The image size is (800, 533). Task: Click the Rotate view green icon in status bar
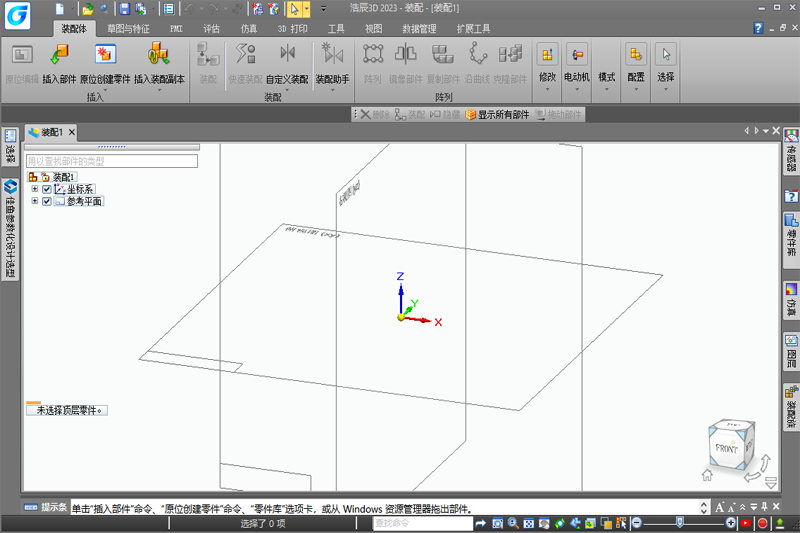tap(560, 523)
